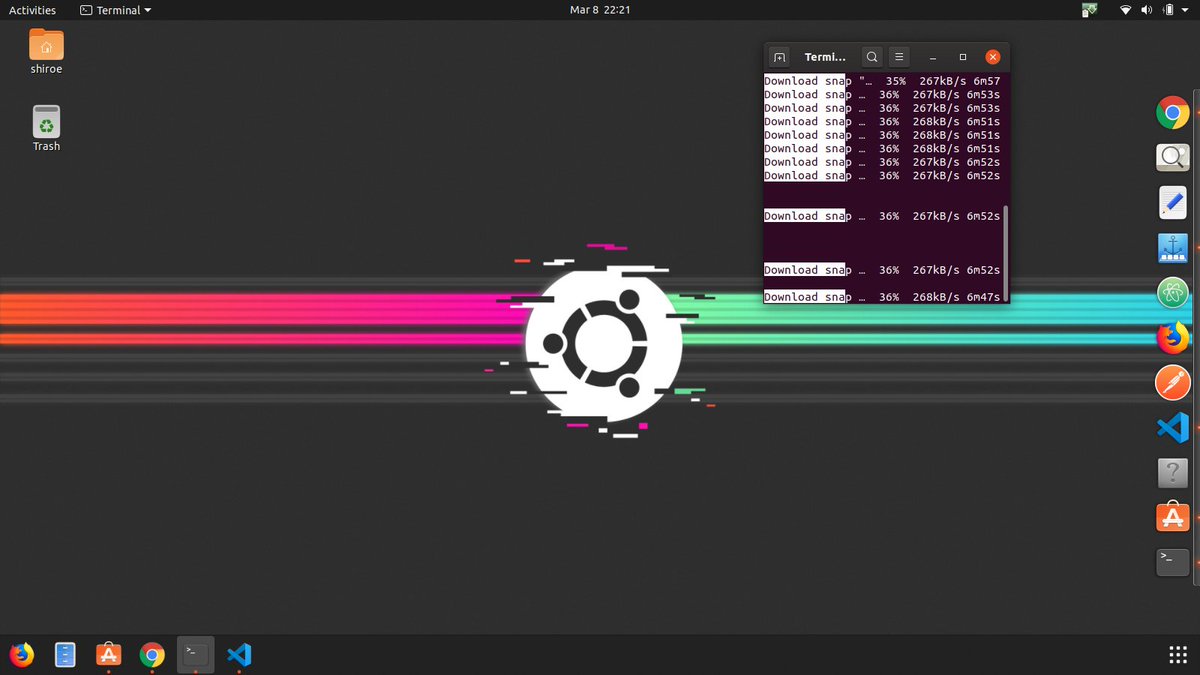Open the Terminal hamburger menu
This screenshot has width=1200, height=675.
900,57
